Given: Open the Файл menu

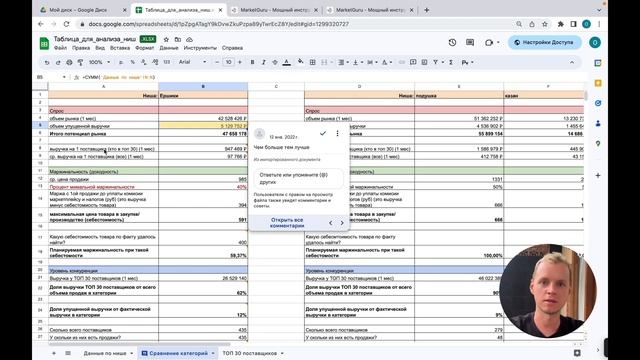Looking at the screenshot, I should point(60,48).
